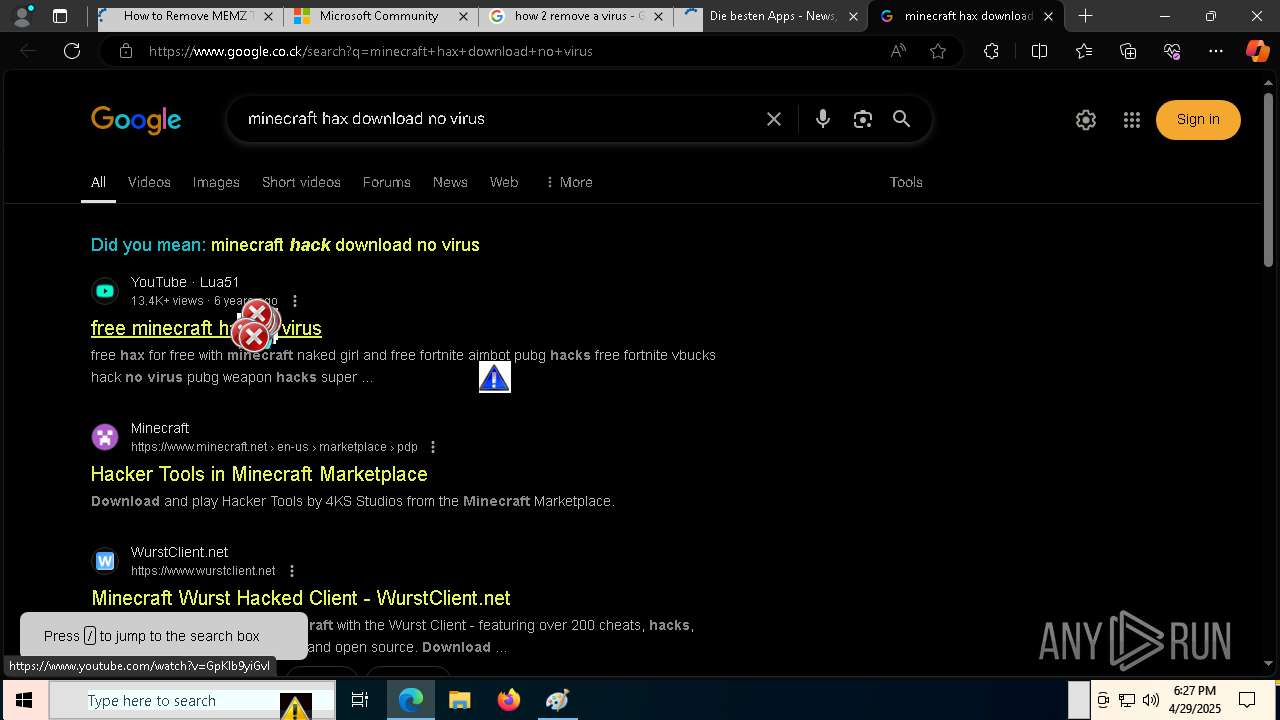Open Browser essentials icon

(x=1172, y=51)
